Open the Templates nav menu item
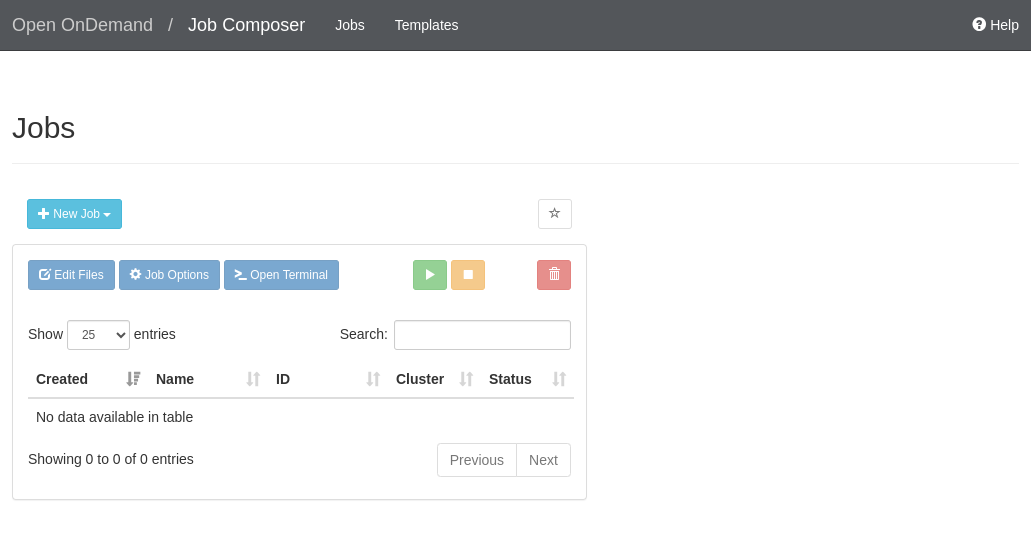Image resolution: width=1031 pixels, height=533 pixels. click(427, 25)
